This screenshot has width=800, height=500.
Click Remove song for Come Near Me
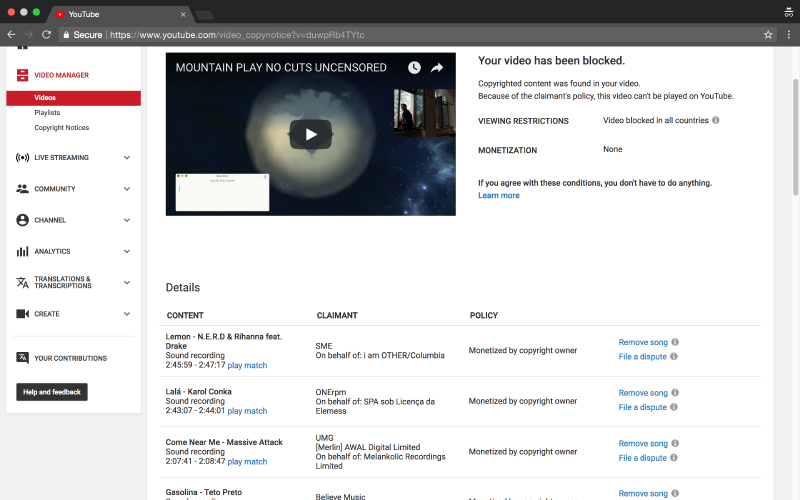pos(643,443)
